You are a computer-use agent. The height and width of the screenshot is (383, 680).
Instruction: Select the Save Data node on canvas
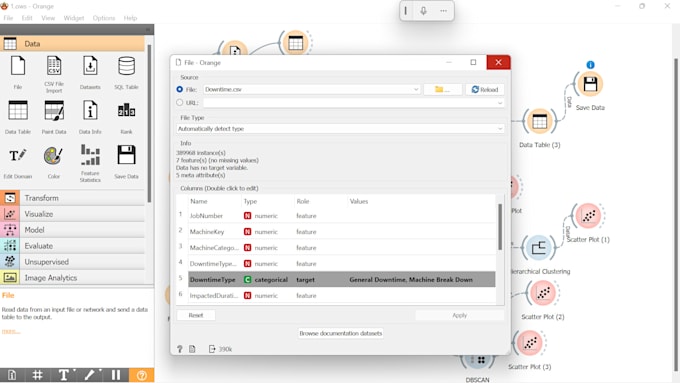[590, 84]
